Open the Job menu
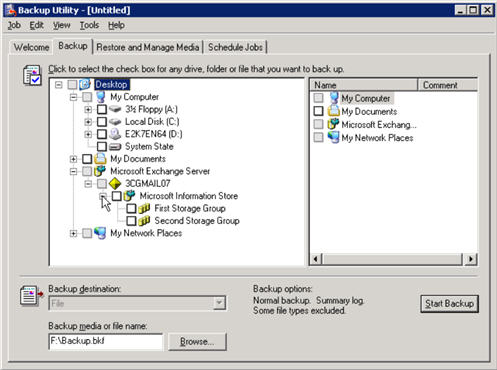This screenshot has width=497, height=370. point(14,25)
